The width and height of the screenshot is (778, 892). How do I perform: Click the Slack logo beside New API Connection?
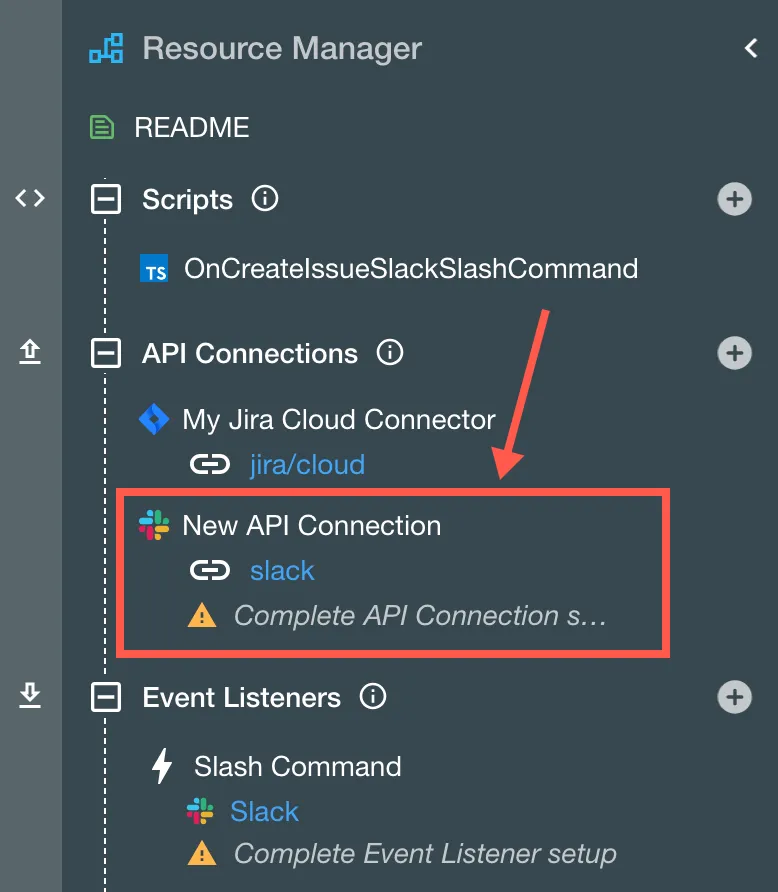[154, 525]
